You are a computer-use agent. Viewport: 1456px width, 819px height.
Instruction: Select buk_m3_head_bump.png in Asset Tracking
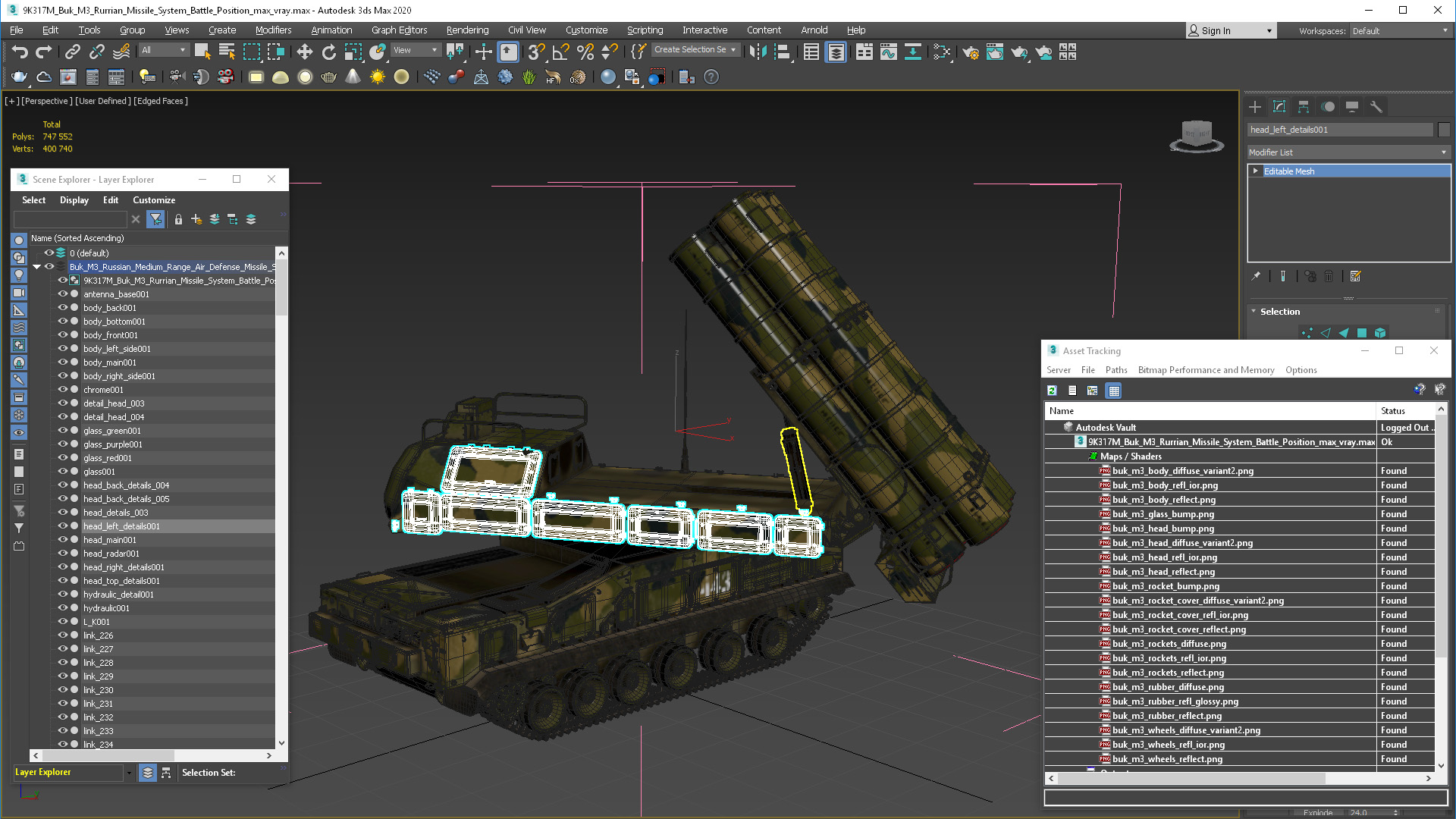pyautogui.click(x=1163, y=529)
